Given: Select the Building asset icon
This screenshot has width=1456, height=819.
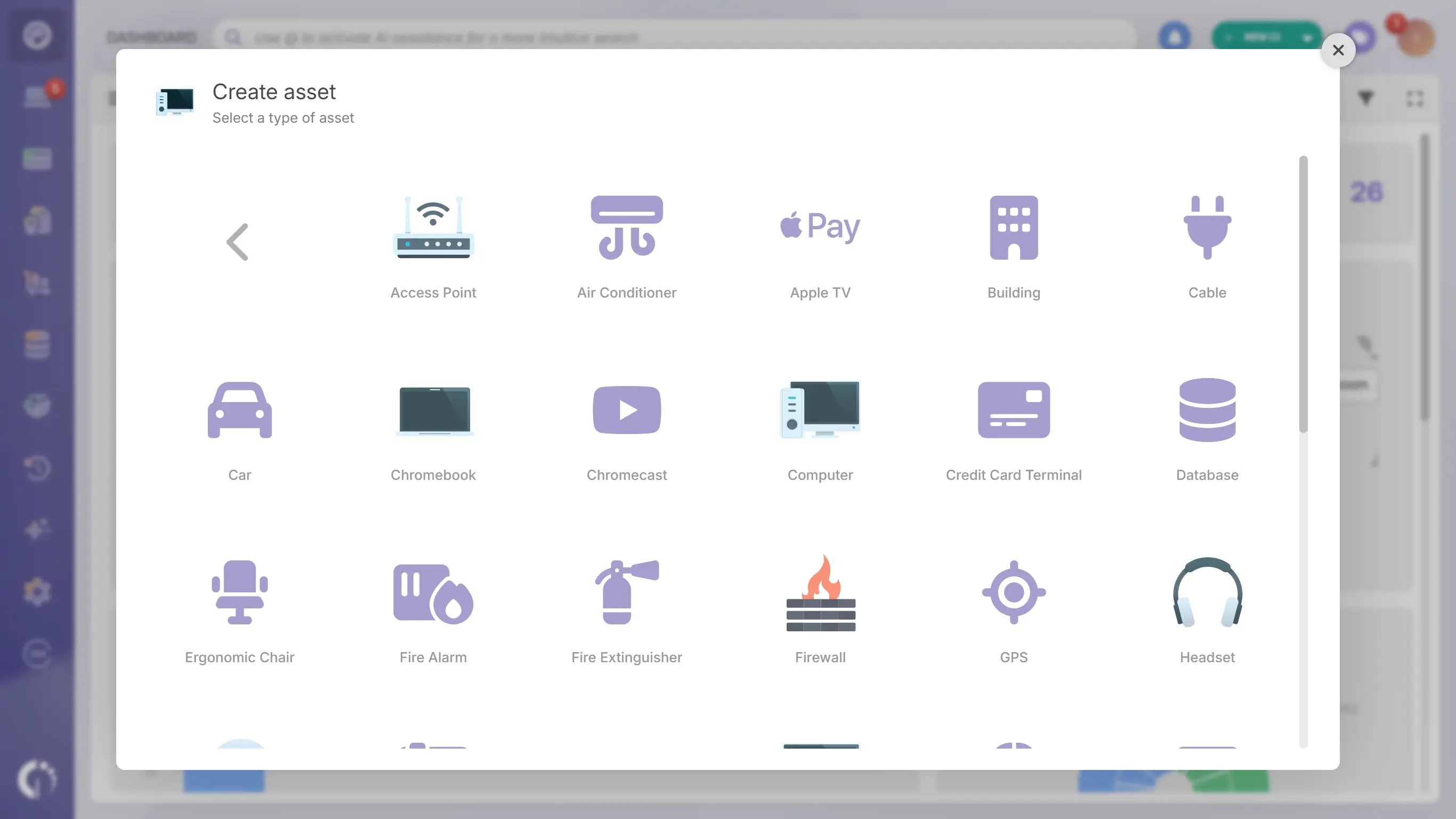Looking at the screenshot, I should click(x=1014, y=227).
